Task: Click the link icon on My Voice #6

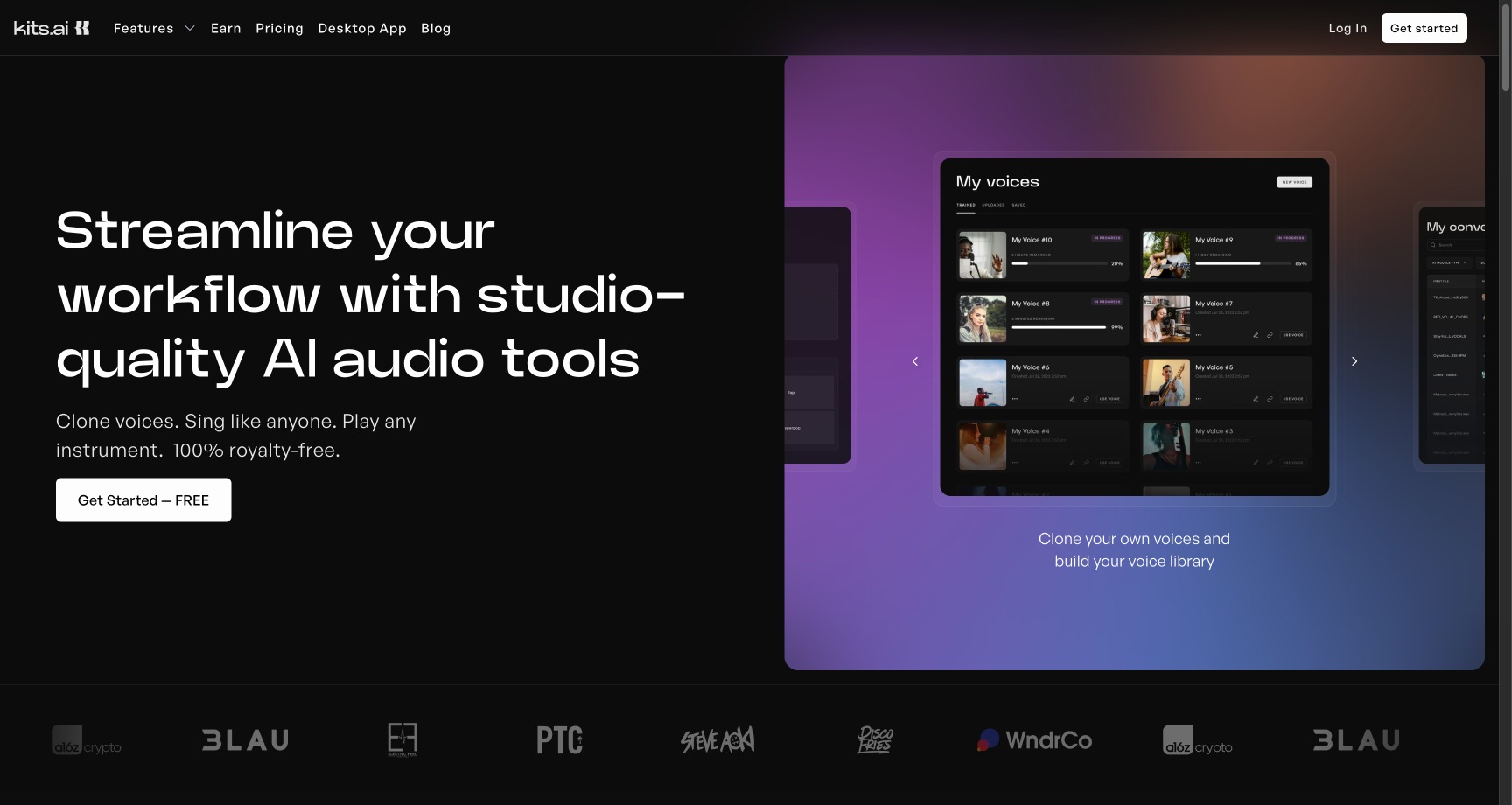Action: click(1086, 399)
